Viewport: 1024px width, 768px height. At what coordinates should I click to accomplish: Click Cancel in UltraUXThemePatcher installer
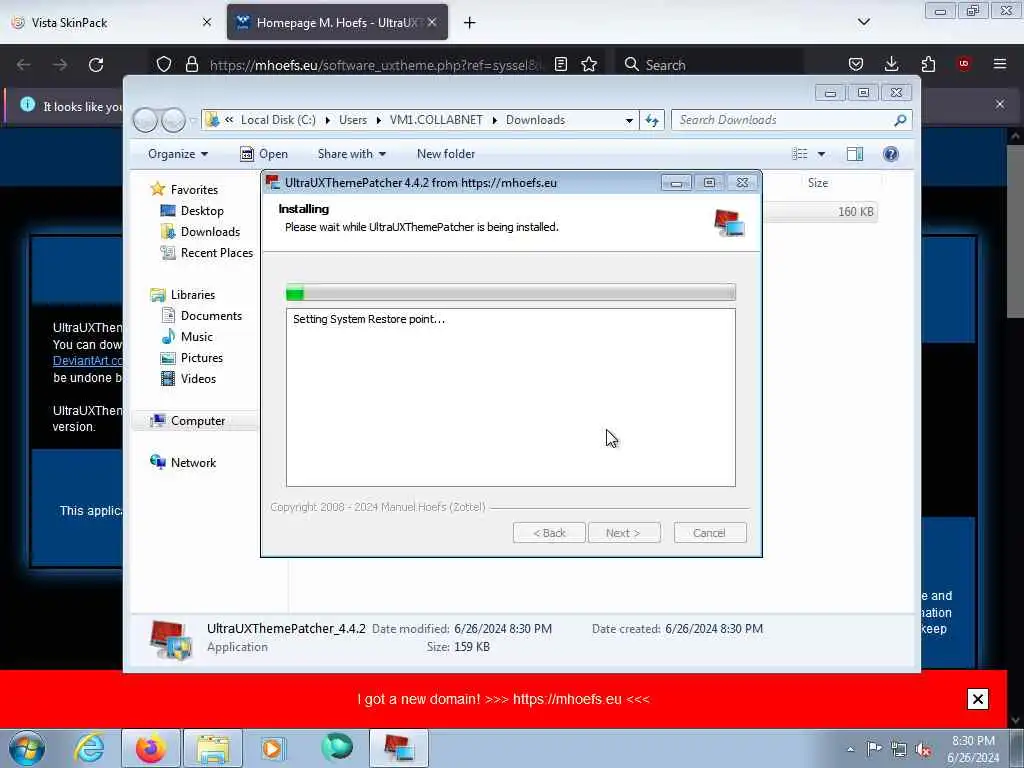coord(709,533)
